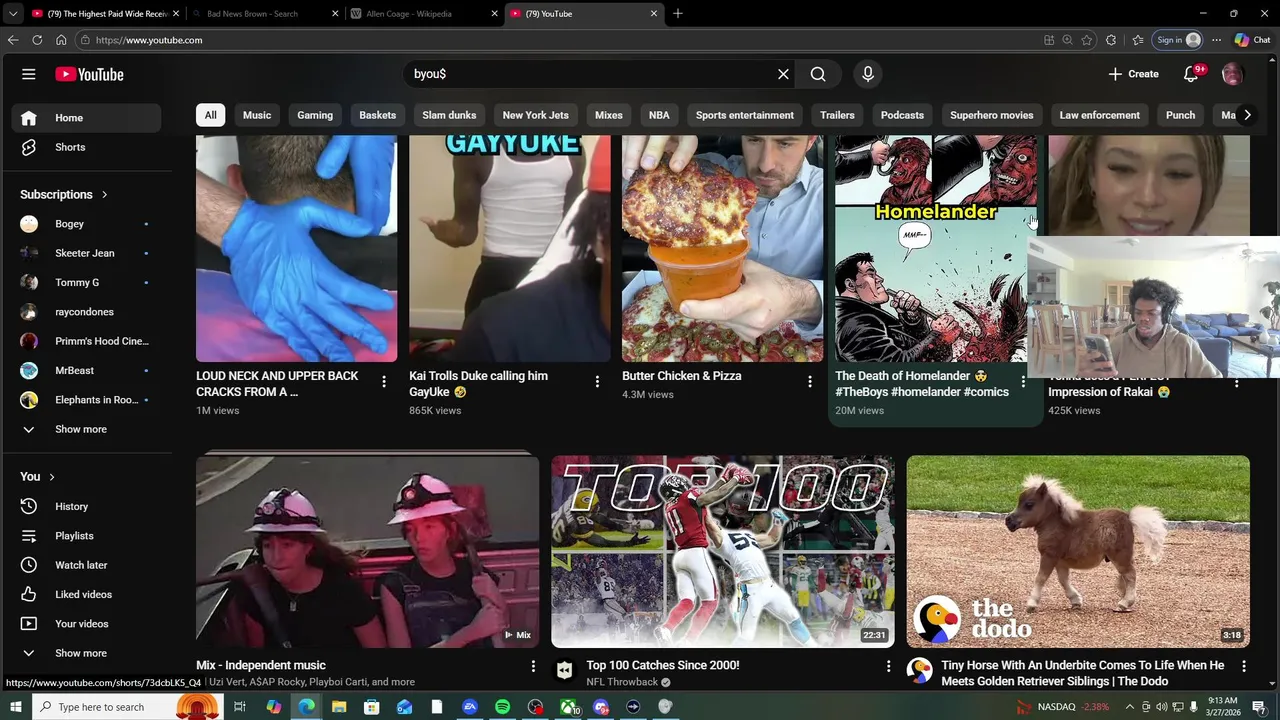
Task: Click the browser Sign in button
Action: pos(1177,40)
